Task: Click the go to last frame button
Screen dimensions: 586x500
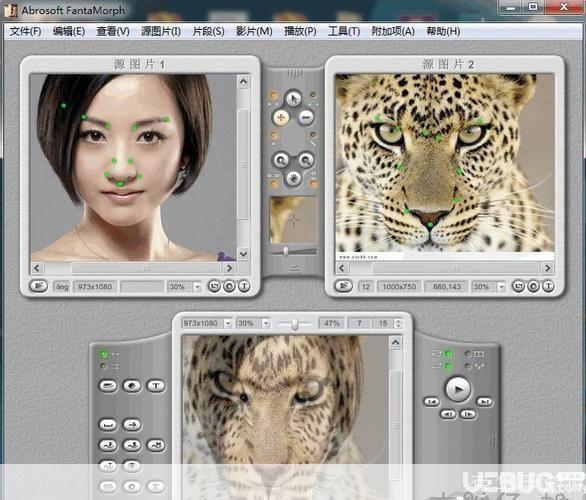Action: tap(485, 402)
